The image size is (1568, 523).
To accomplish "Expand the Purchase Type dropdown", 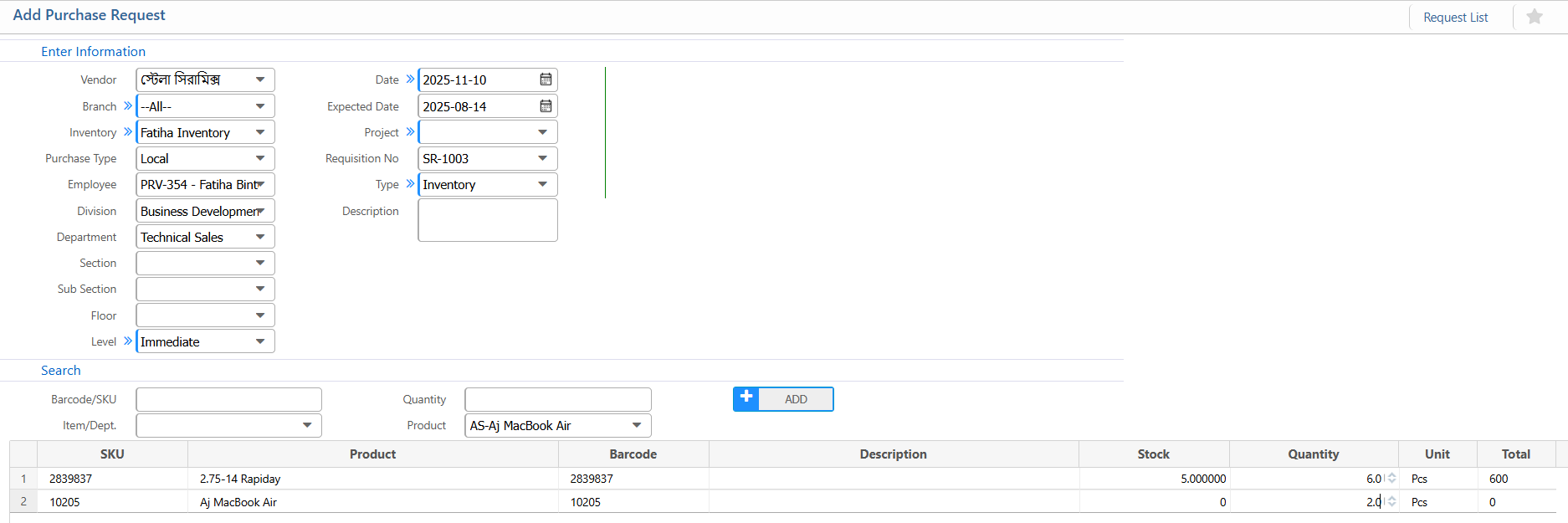I will 260,158.
